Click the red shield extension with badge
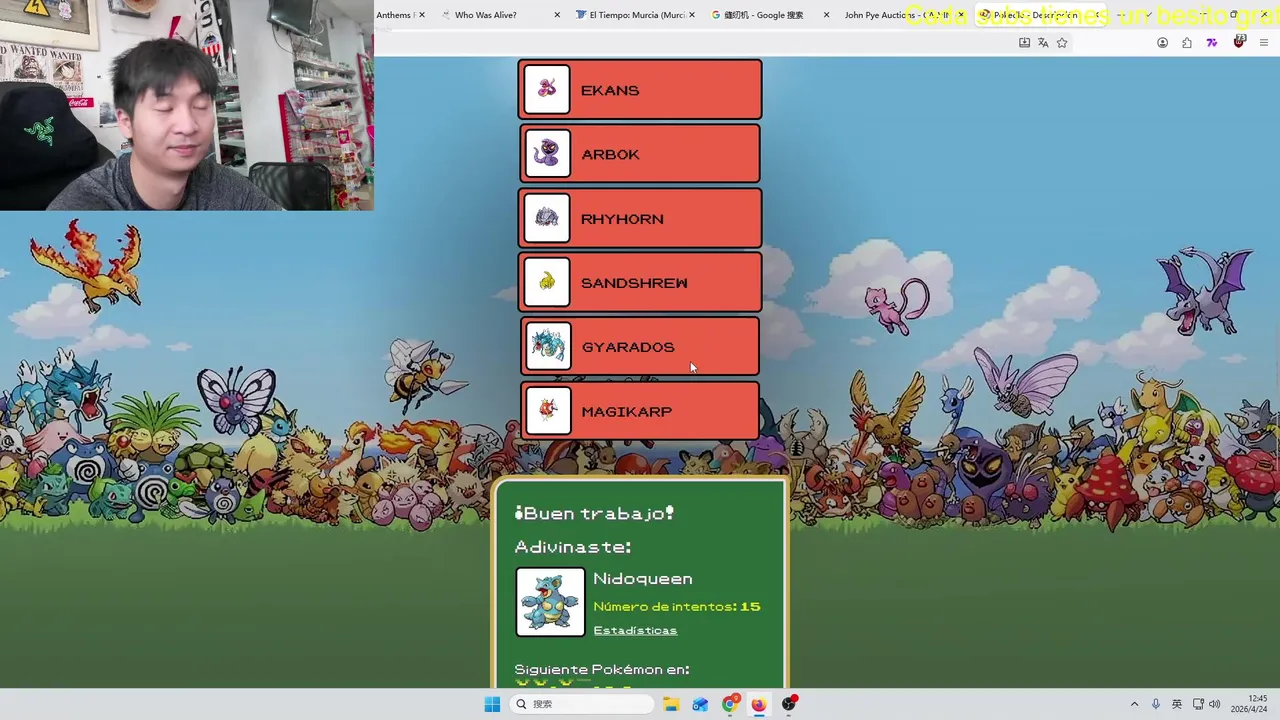1280x720 pixels. tap(1239, 42)
